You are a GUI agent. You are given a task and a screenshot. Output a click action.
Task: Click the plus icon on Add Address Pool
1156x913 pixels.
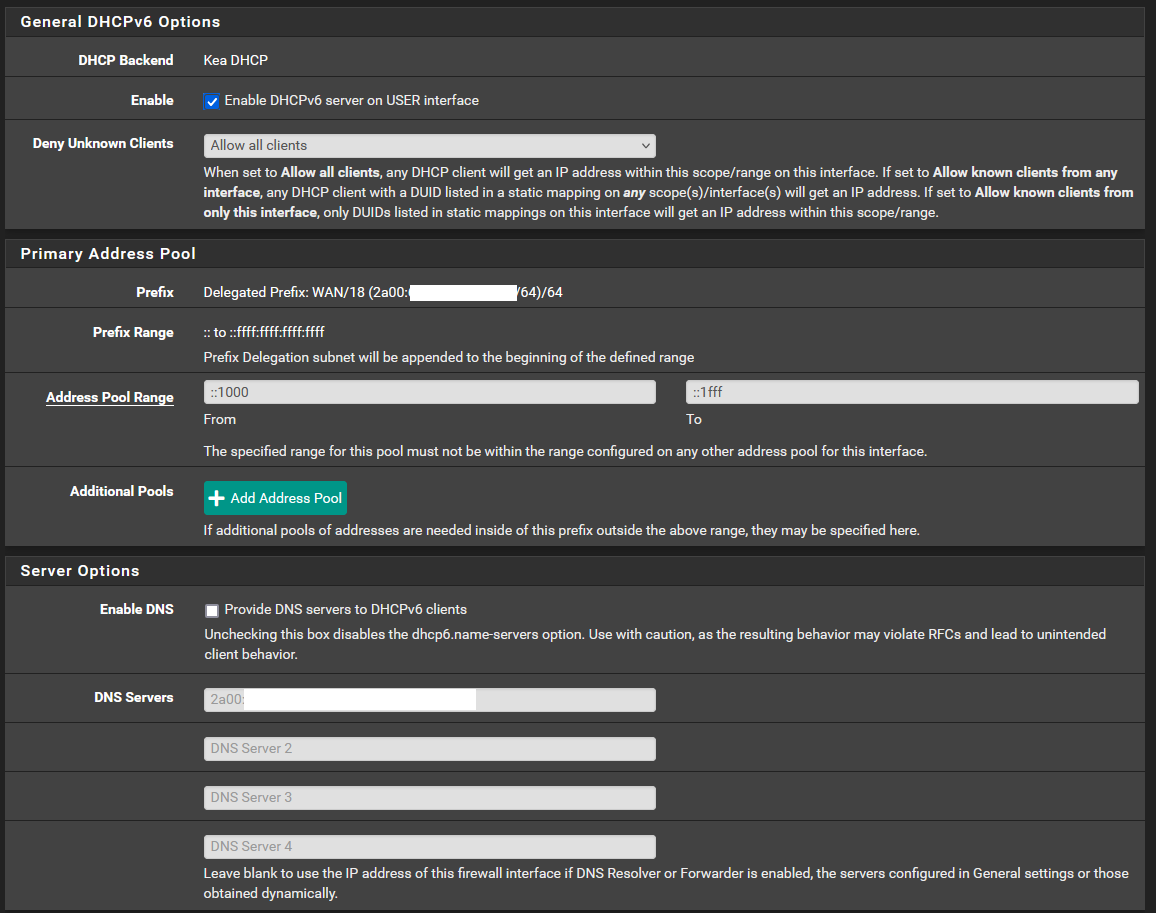[x=216, y=499]
